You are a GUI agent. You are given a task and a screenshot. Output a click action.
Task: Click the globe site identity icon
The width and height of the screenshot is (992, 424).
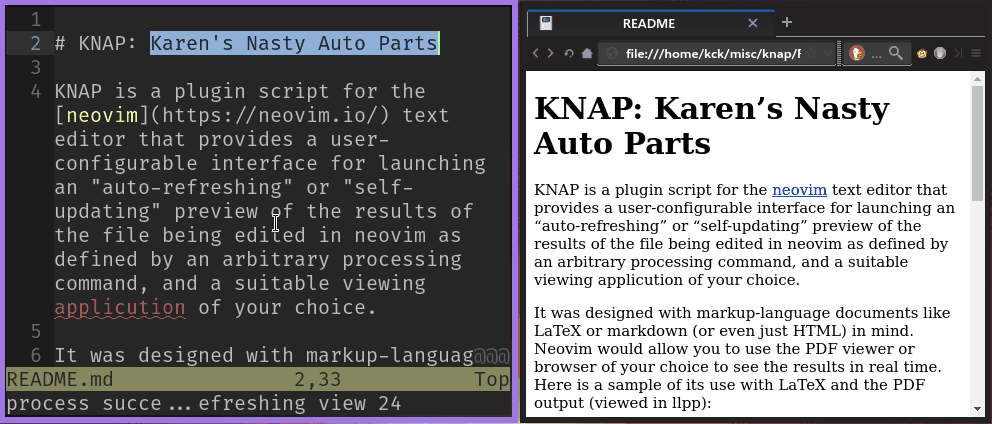coord(611,54)
